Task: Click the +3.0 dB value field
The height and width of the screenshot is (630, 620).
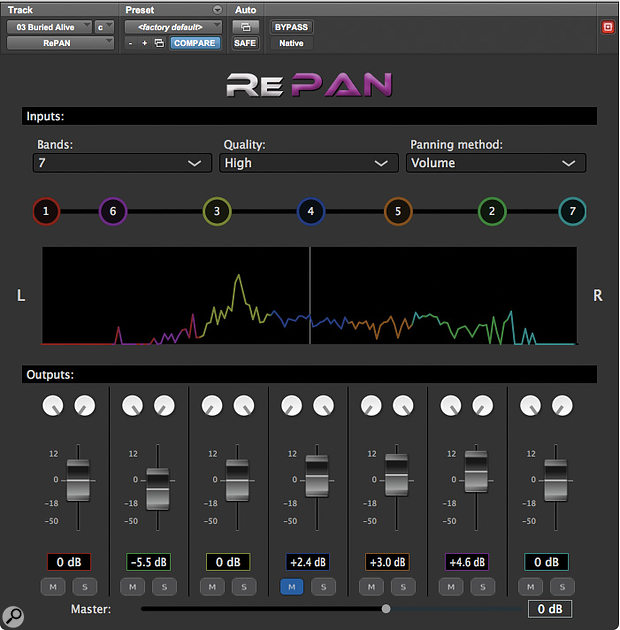Action: click(x=387, y=562)
